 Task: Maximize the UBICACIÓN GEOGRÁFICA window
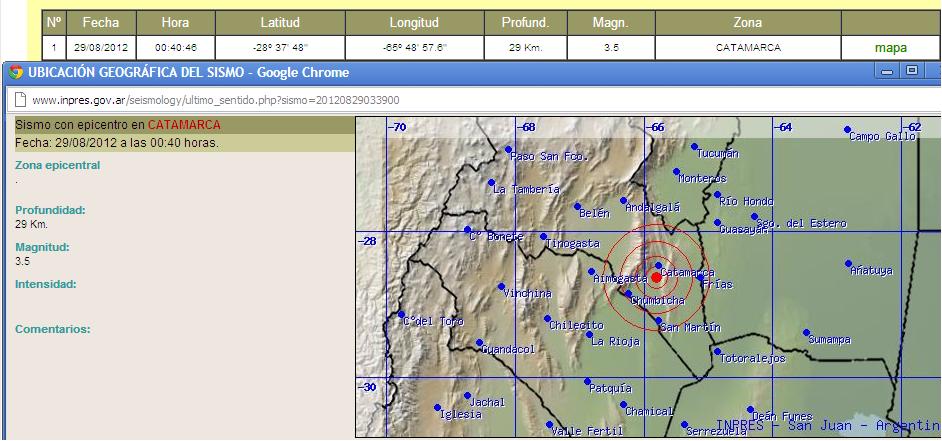coord(911,71)
